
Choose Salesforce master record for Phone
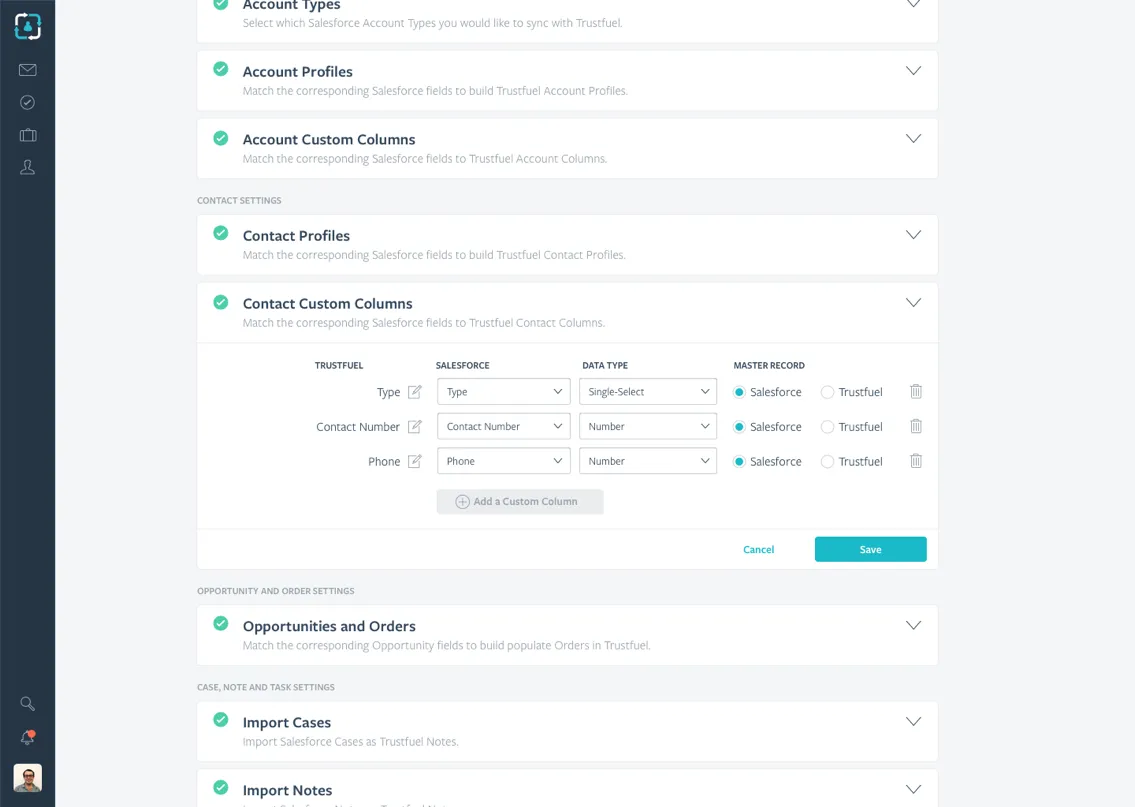pos(739,462)
